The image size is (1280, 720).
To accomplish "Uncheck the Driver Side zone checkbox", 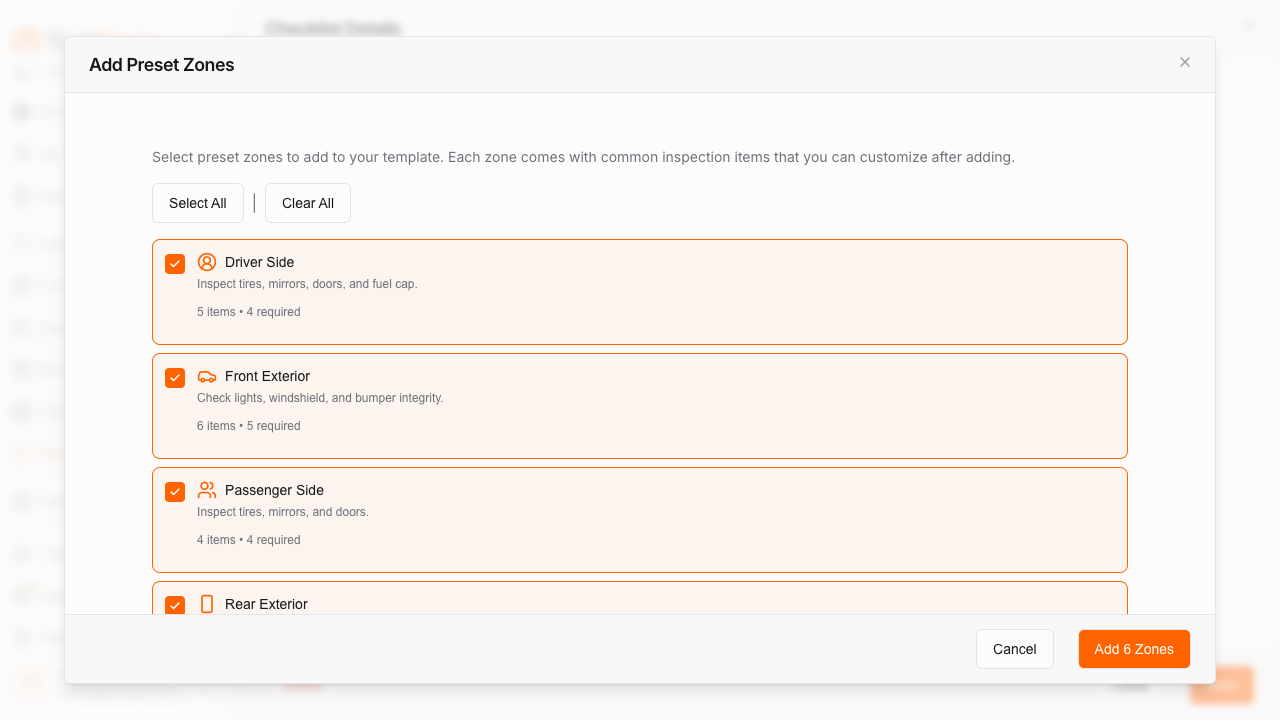I will pyautogui.click(x=175, y=264).
